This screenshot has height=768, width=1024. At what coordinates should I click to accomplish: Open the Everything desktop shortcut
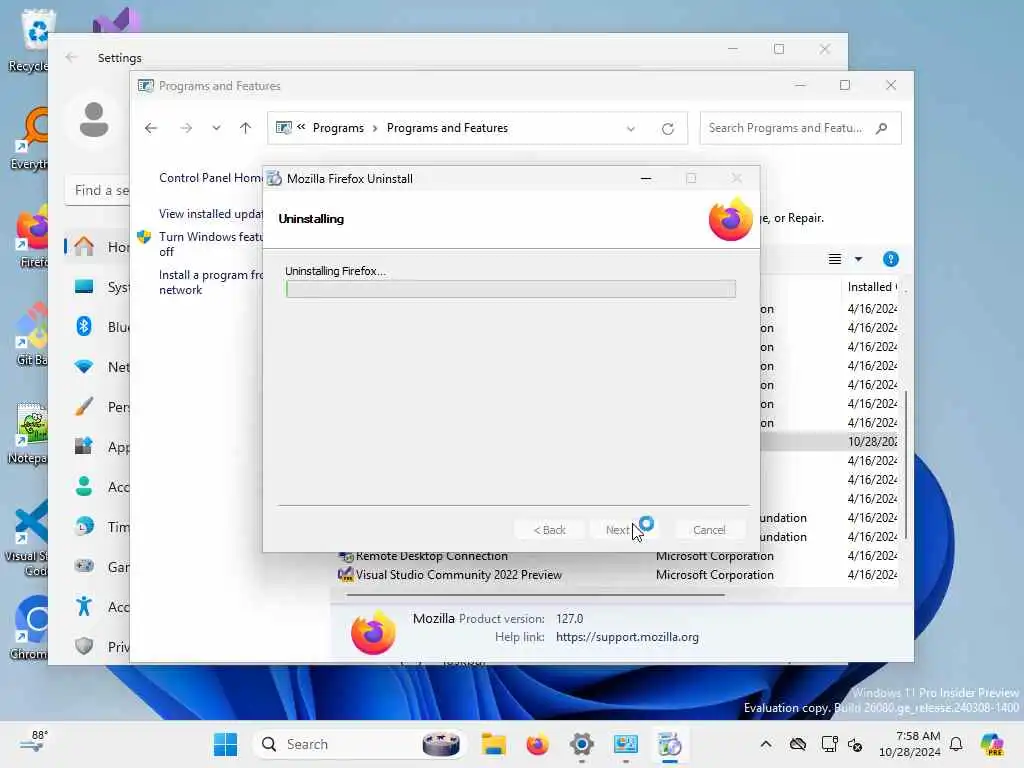tap(28, 138)
